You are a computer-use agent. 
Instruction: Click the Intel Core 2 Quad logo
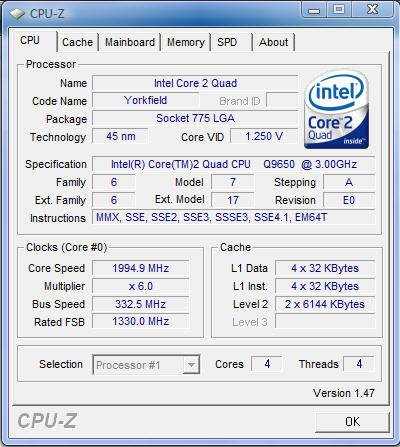click(x=336, y=109)
